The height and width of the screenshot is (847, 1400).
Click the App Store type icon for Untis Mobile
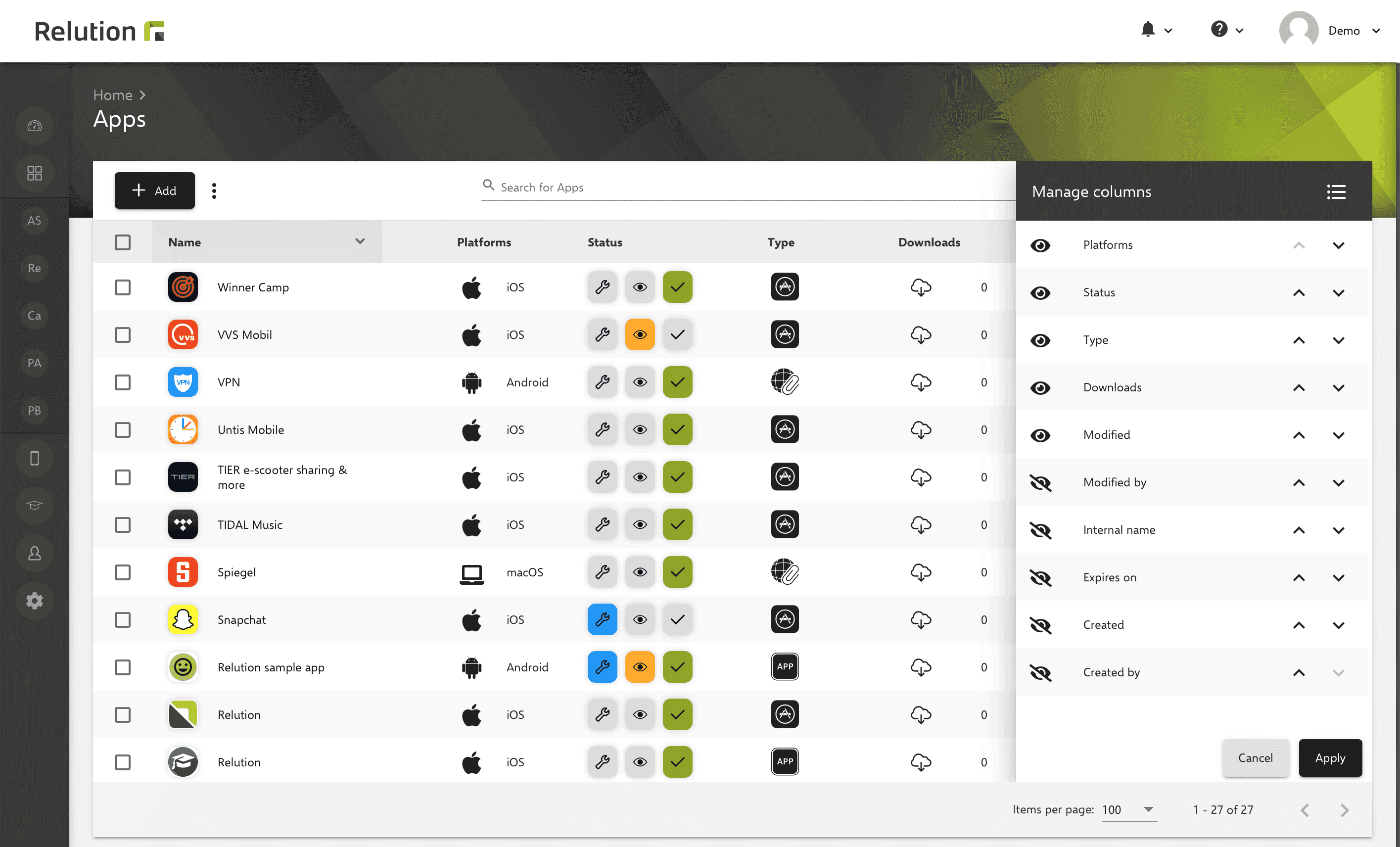pyautogui.click(x=785, y=429)
